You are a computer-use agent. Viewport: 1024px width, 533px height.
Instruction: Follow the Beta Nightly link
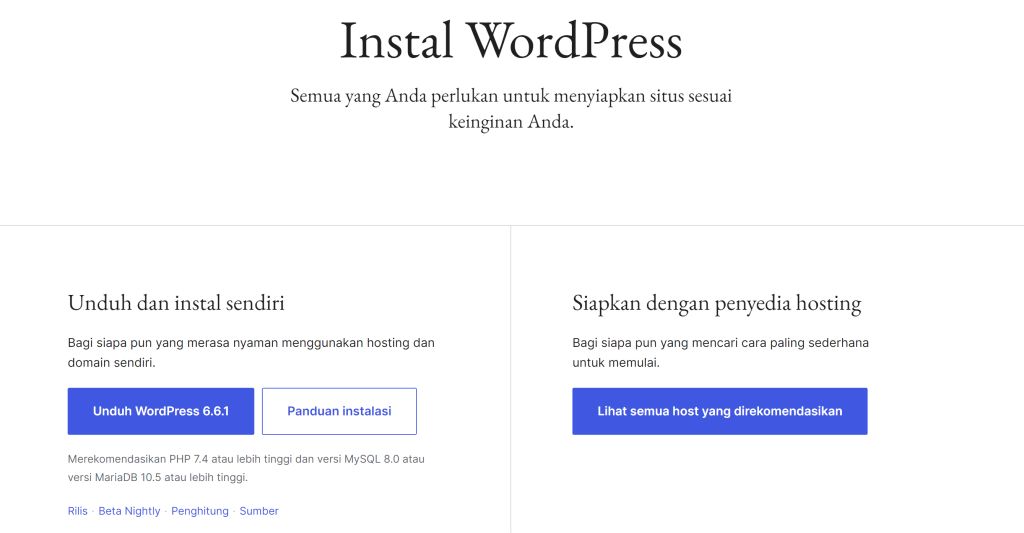pyautogui.click(x=129, y=511)
